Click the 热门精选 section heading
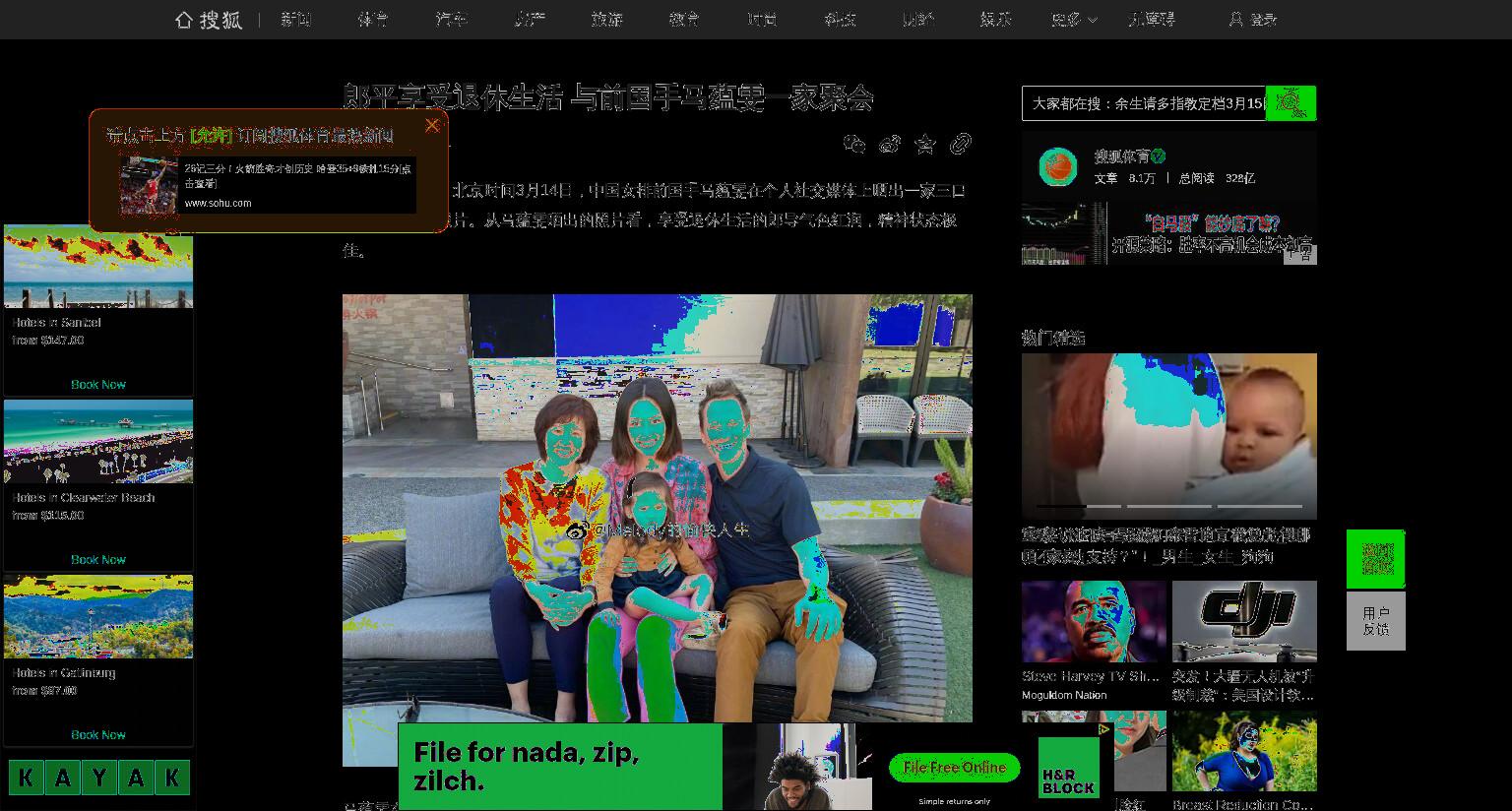1512x811 pixels. tap(1053, 338)
